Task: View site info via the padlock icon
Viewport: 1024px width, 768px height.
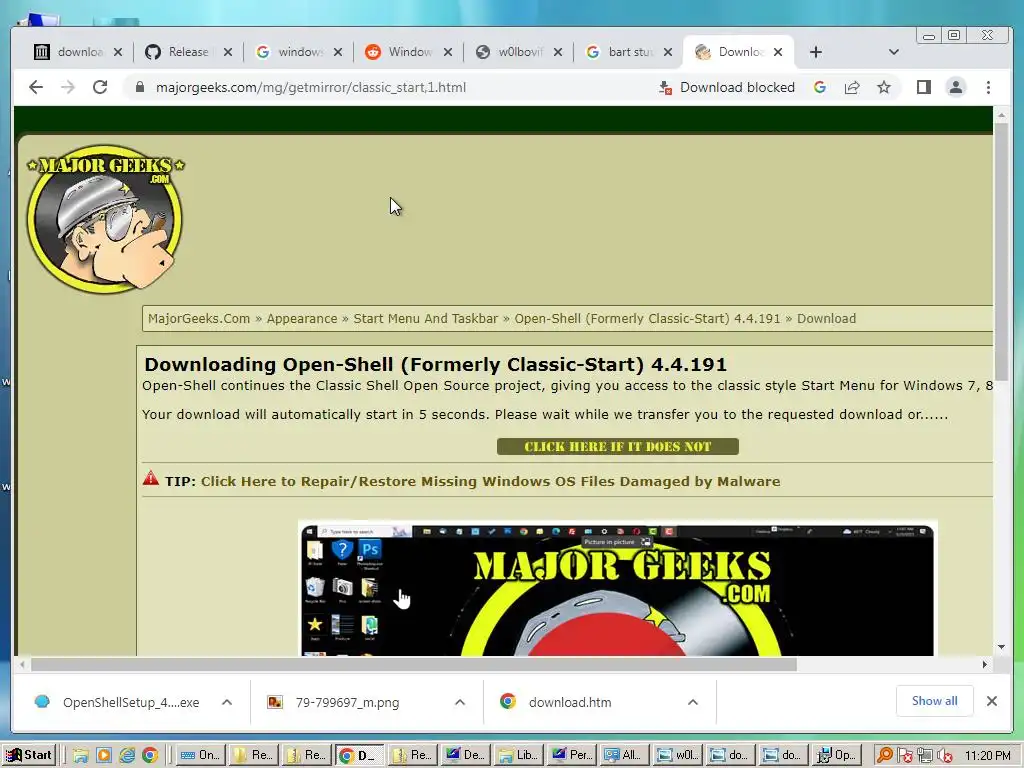Action: click(139, 87)
